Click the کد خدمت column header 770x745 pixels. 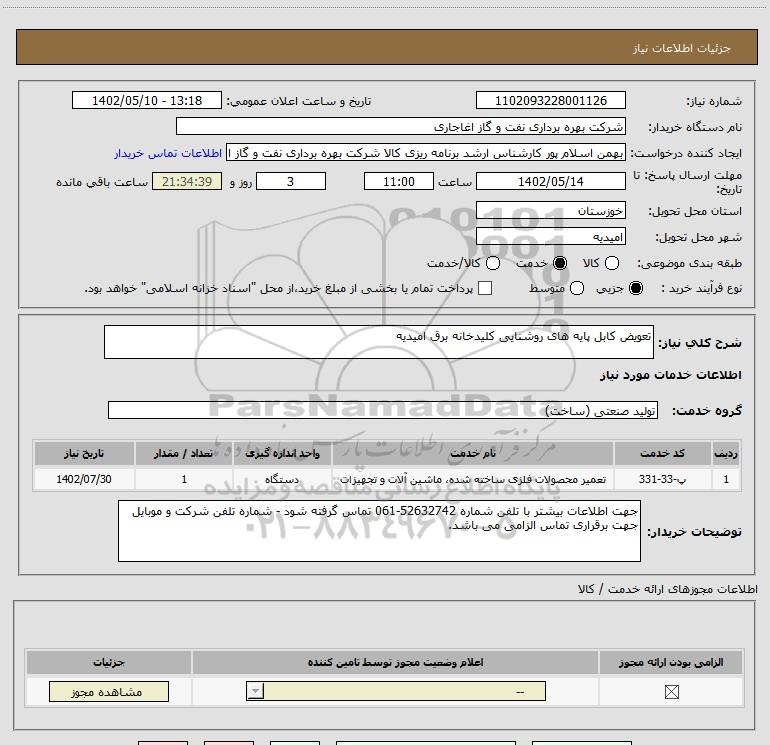click(662, 453)
